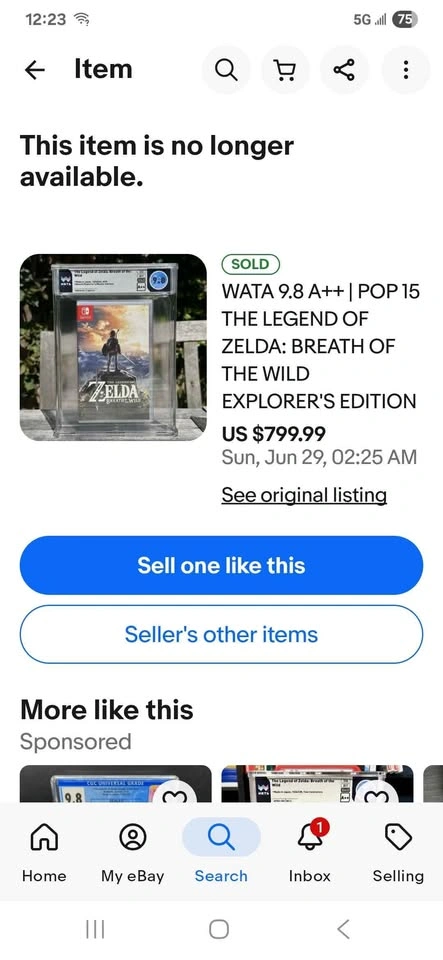Open the three-dot overflow menu

point(405,70)
